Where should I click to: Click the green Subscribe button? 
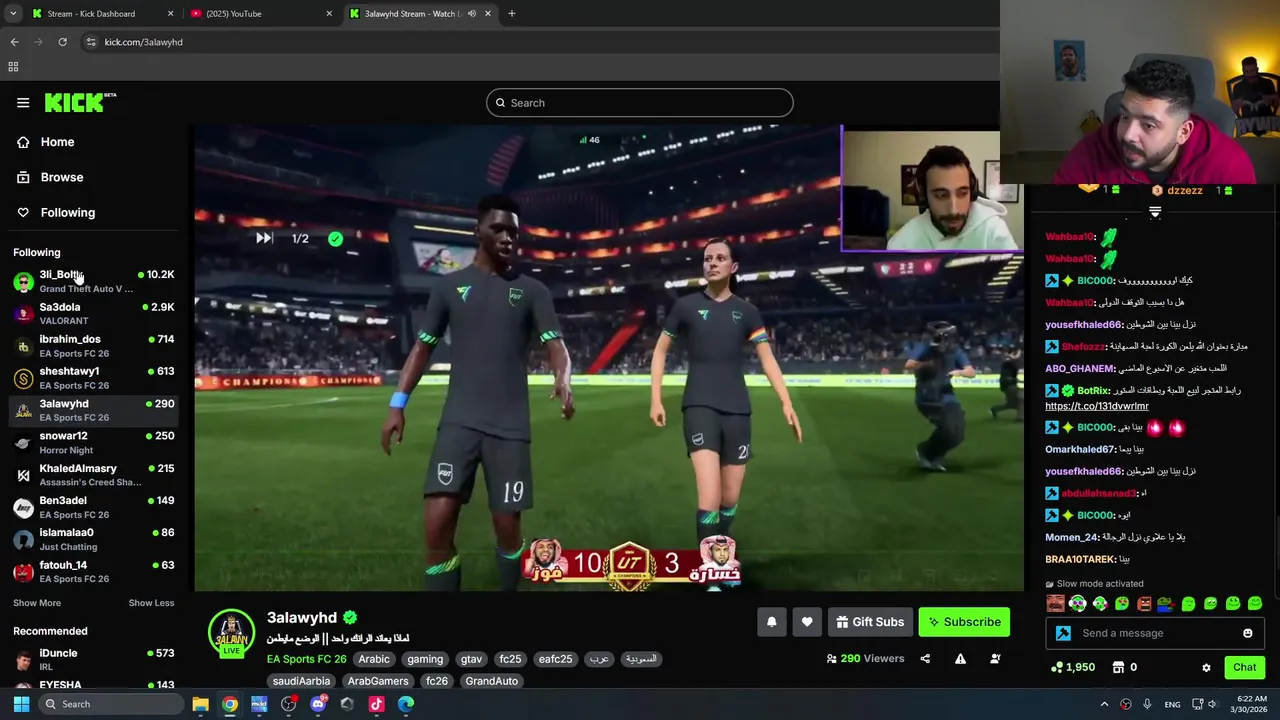(x=964, y=622)
